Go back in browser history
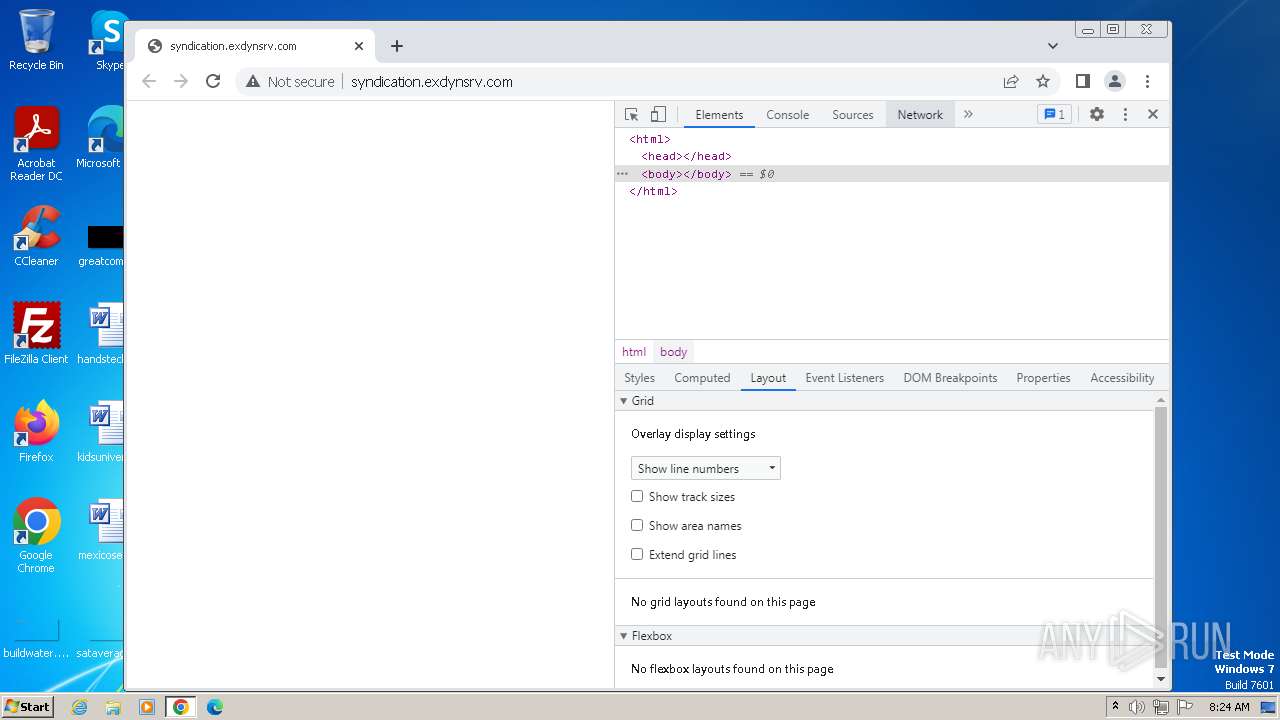 (x=149, y=82)
